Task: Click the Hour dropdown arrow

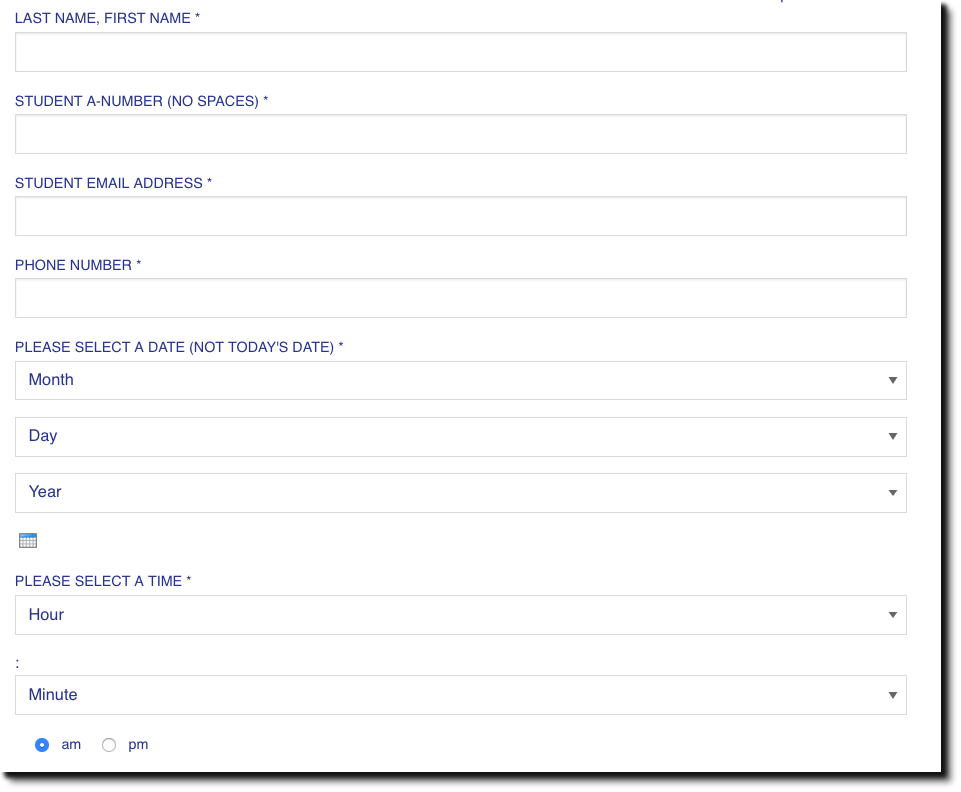Action: [x=891, y=614]
